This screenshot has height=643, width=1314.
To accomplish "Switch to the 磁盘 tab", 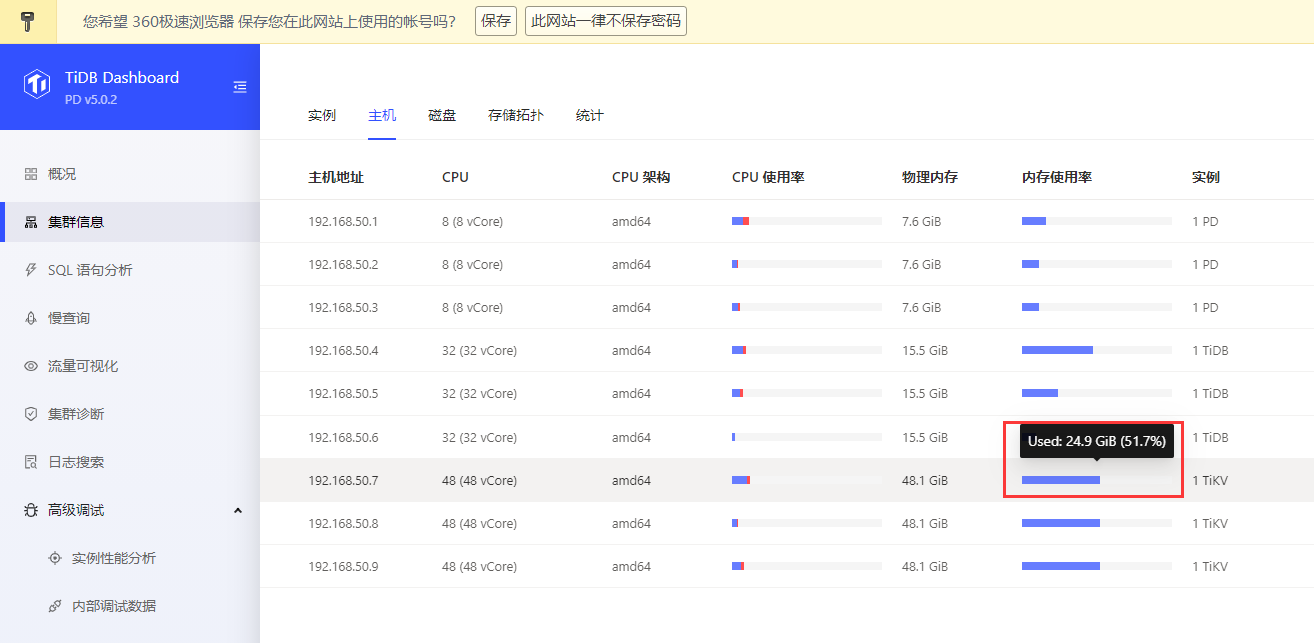I will pos(442,116).
